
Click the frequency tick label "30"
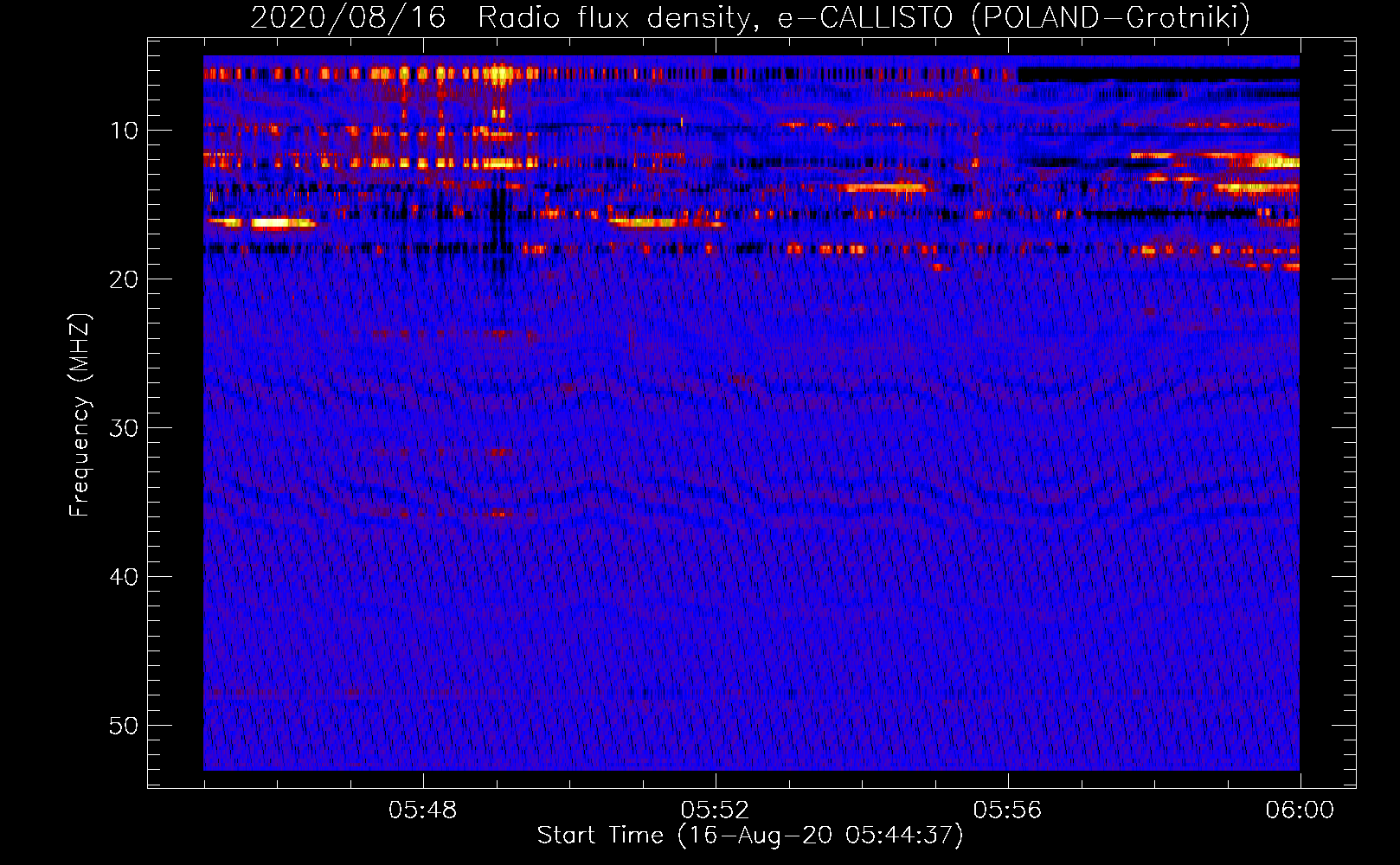coord(124,428)
